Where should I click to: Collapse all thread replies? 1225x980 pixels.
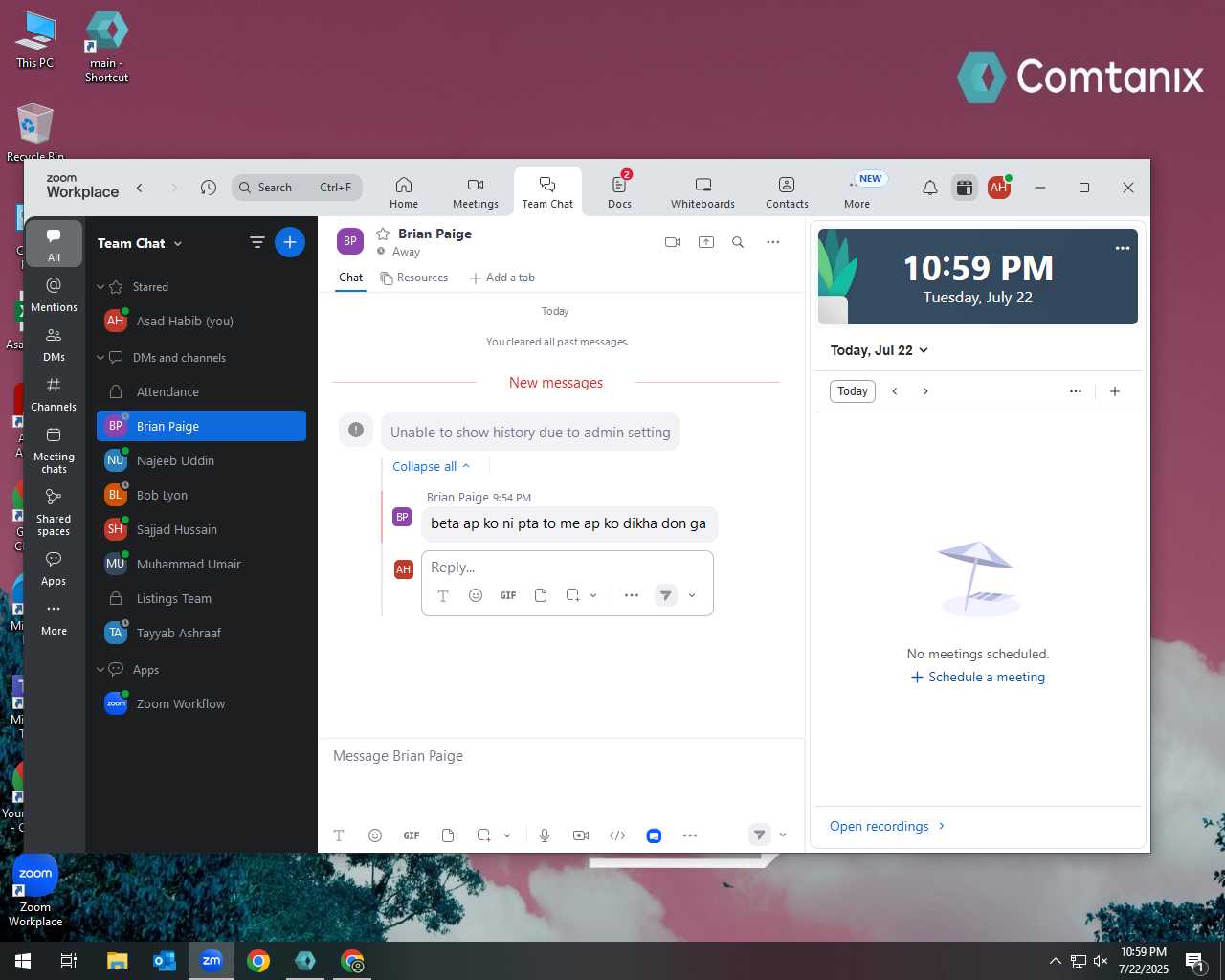(432, 466)
